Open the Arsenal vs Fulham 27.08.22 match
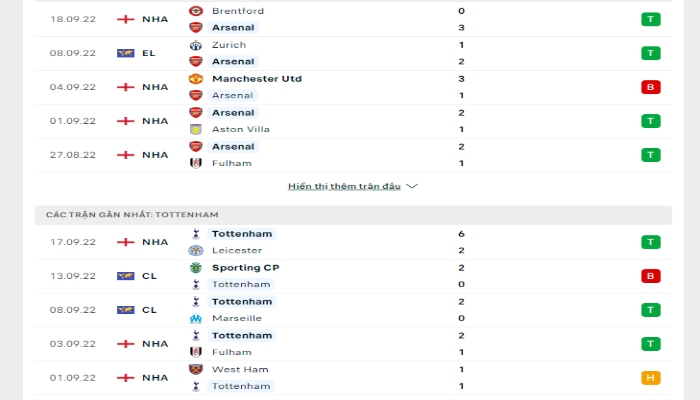This screenshot has width=700, height=400. [x=353, y=155]
